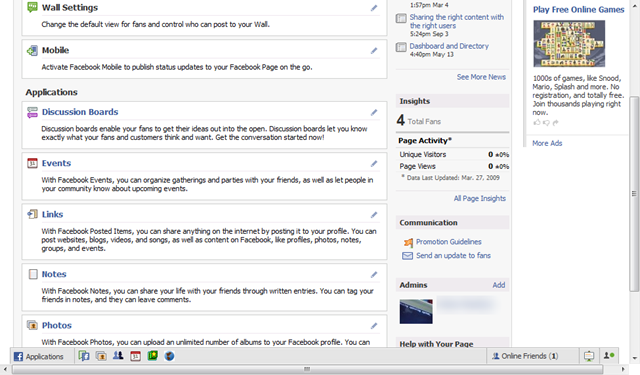This screenshot has width=640, height=375.
Task: Click Add next to Admins
Action: click(499, 285)
